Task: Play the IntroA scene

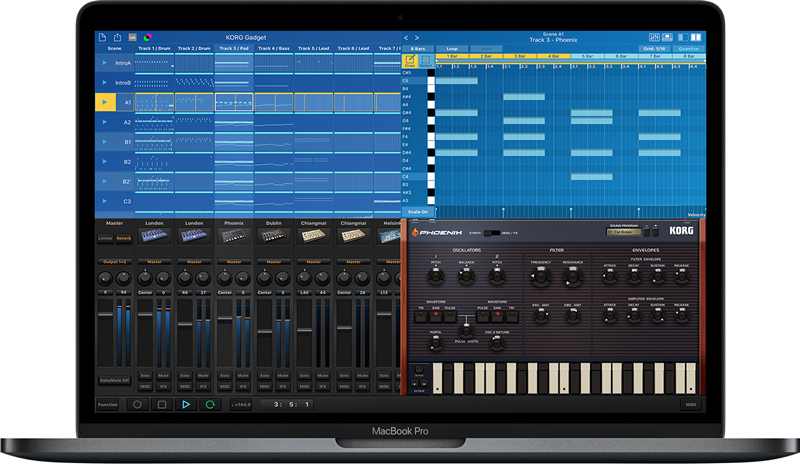Action: 105,63
